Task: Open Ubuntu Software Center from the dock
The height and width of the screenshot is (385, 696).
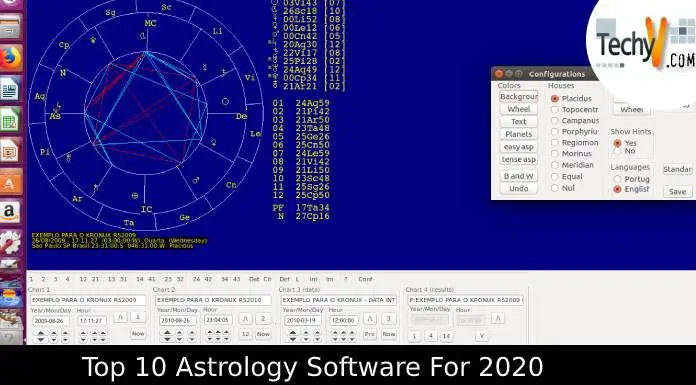Action: pos(11,181)
